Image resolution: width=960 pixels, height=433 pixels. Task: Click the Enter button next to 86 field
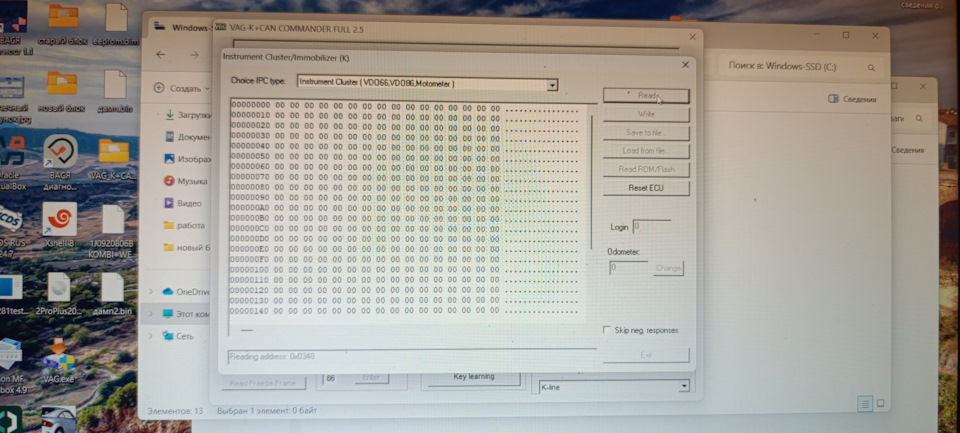tap(371, 378)
